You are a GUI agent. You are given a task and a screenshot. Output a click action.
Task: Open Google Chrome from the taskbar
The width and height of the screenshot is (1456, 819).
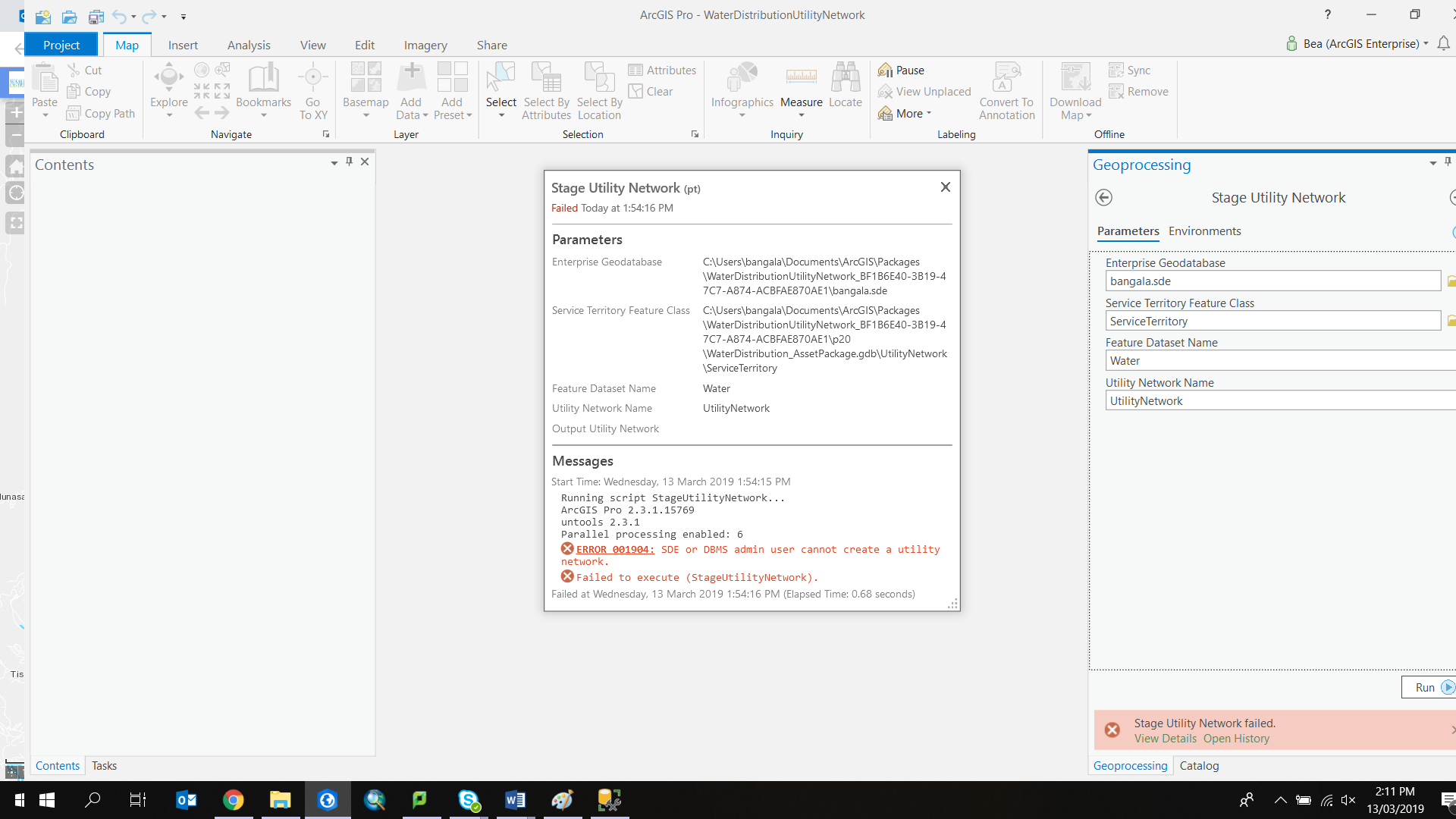point(233,800)
